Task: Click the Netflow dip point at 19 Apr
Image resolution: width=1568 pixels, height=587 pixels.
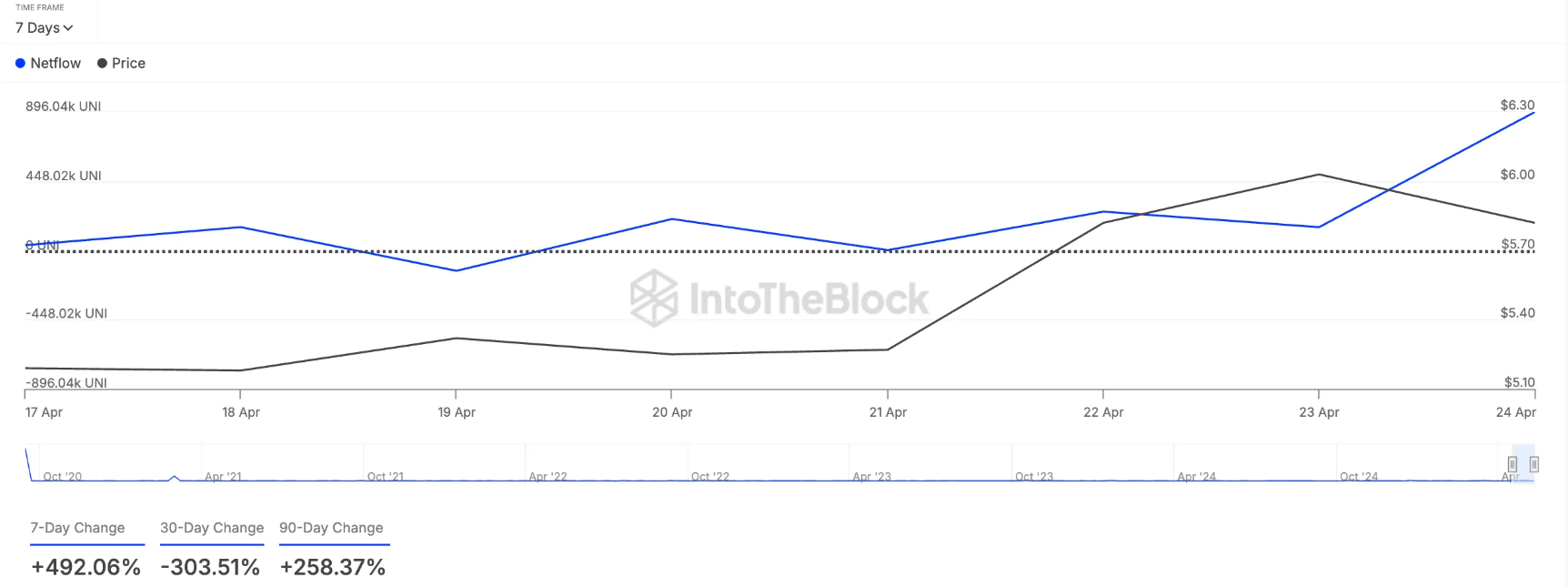Action: click(456, 270)
